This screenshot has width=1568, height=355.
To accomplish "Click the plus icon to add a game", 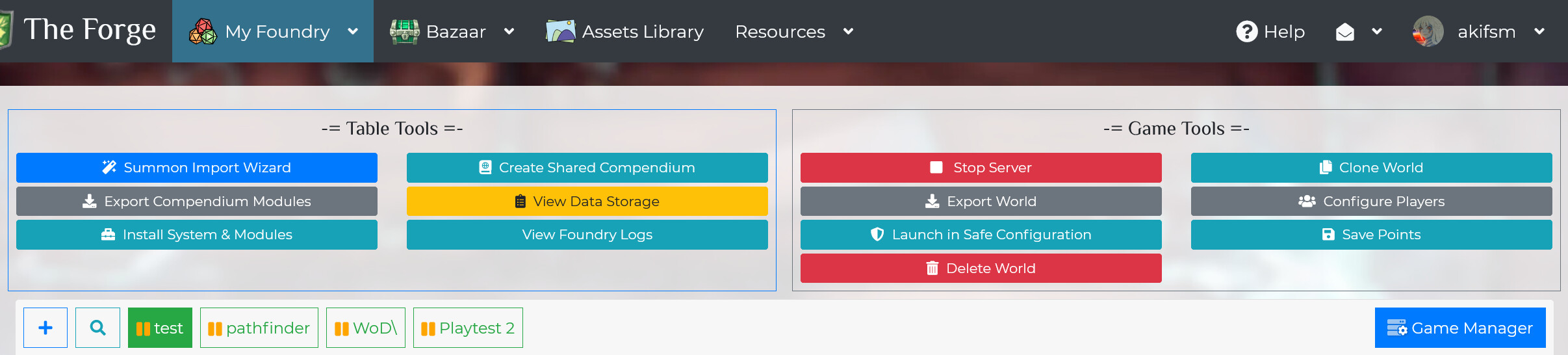I will tap(45, 328).
